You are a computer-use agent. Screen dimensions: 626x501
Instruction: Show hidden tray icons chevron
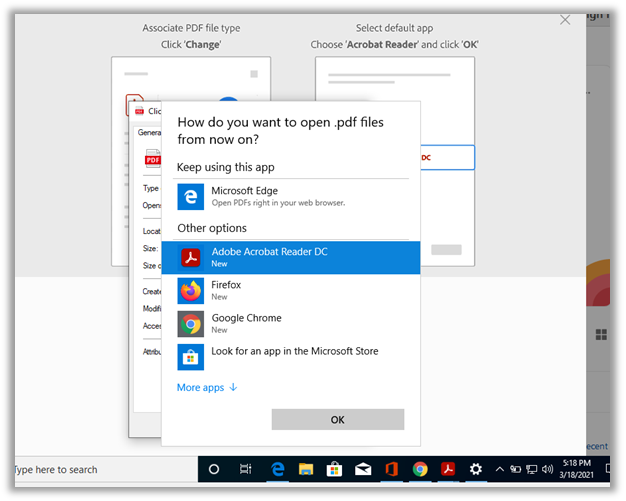[x=499, y=469]
